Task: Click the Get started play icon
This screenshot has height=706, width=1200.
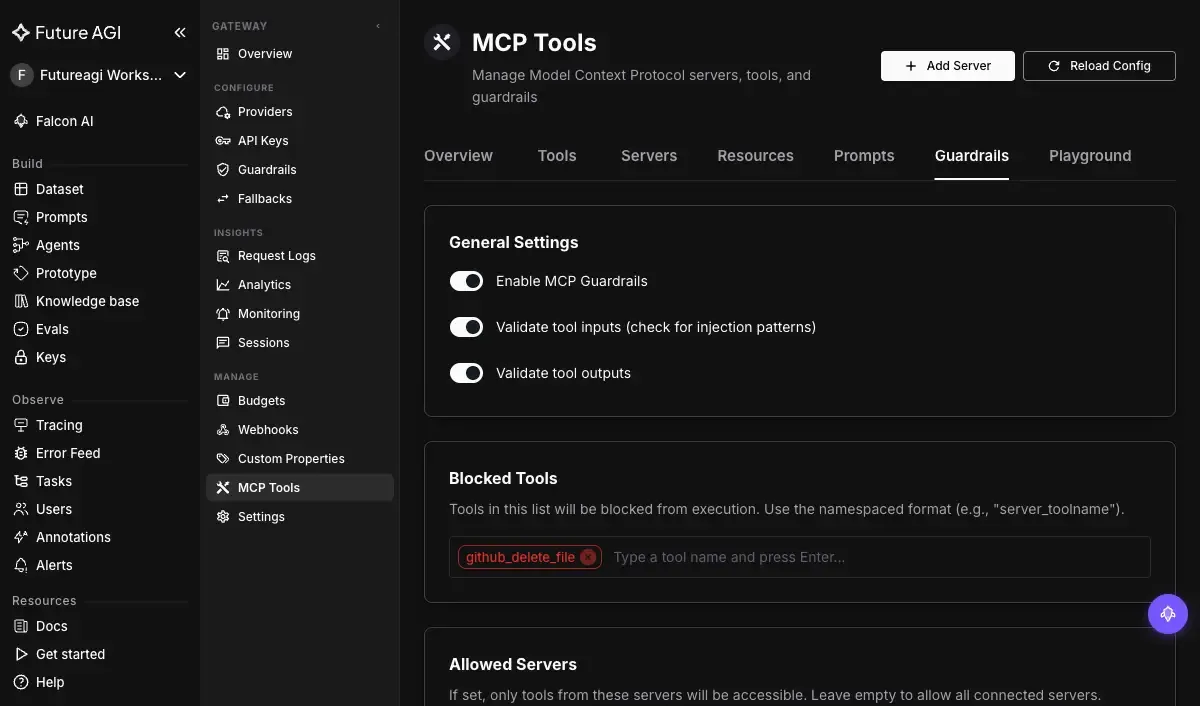Action: (21, 654)
